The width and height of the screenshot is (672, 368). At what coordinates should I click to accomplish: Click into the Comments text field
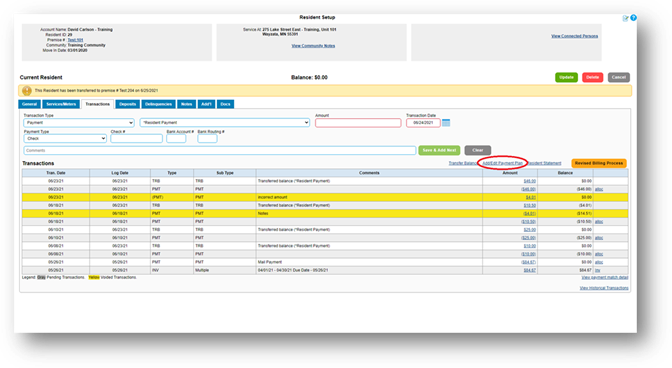220,150
